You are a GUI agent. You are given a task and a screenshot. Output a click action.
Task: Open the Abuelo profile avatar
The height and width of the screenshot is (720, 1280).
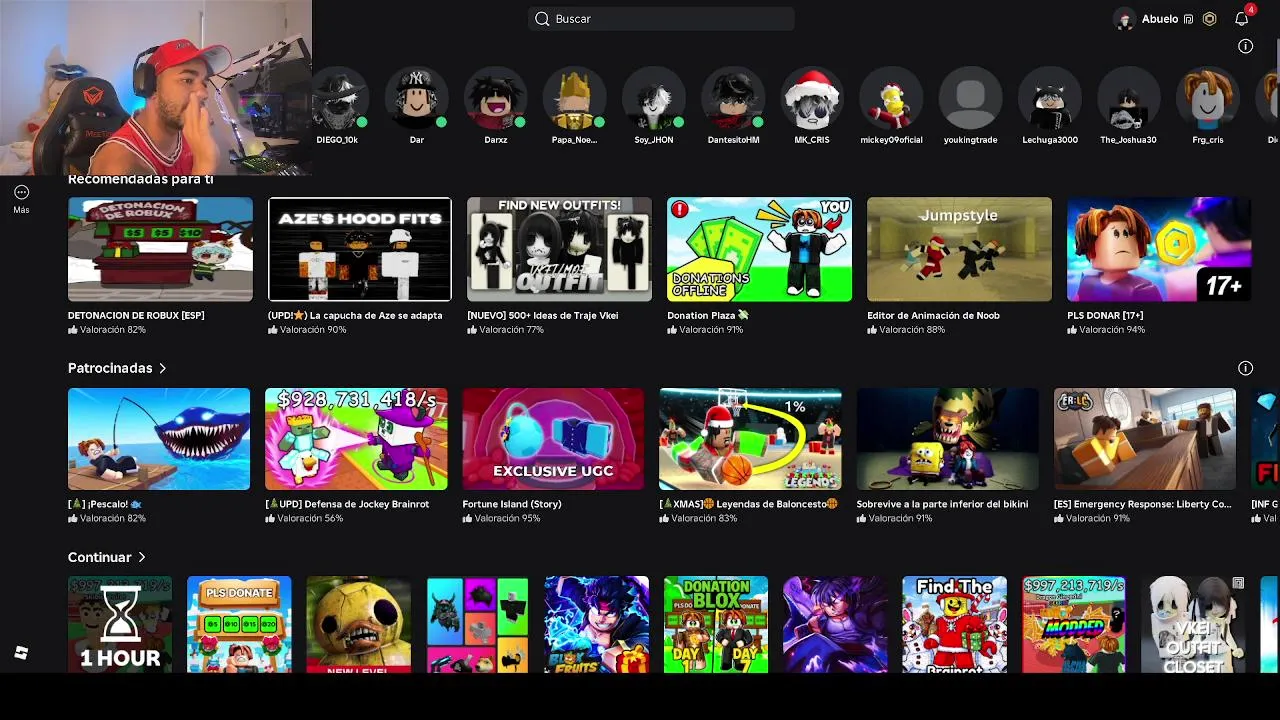tap(1125, 19)
